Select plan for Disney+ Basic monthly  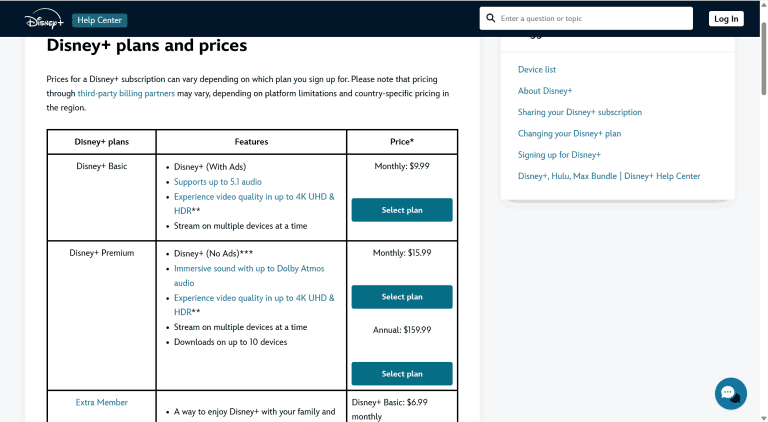point(401,210)
